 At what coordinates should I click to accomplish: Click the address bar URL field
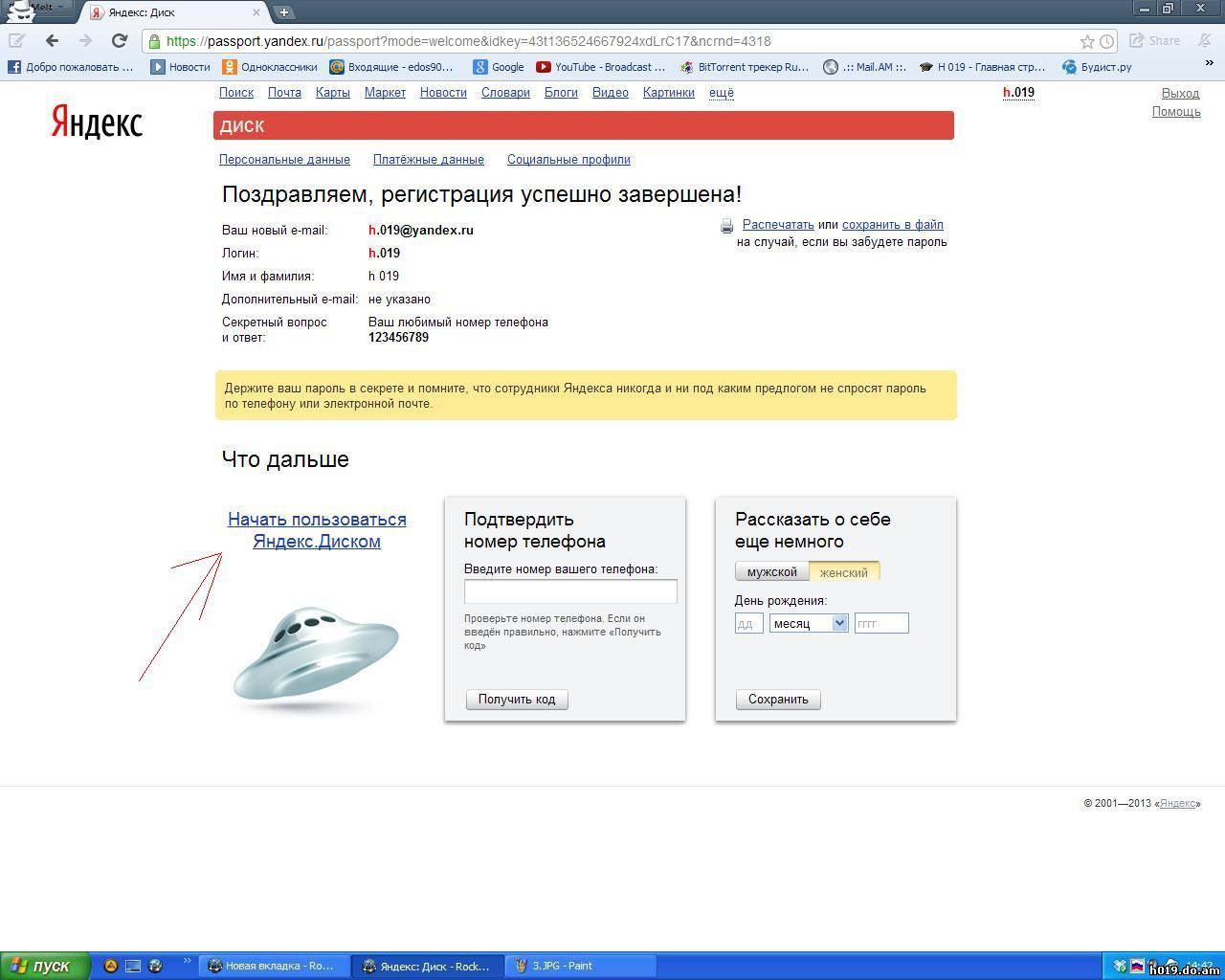pos(612,41)
